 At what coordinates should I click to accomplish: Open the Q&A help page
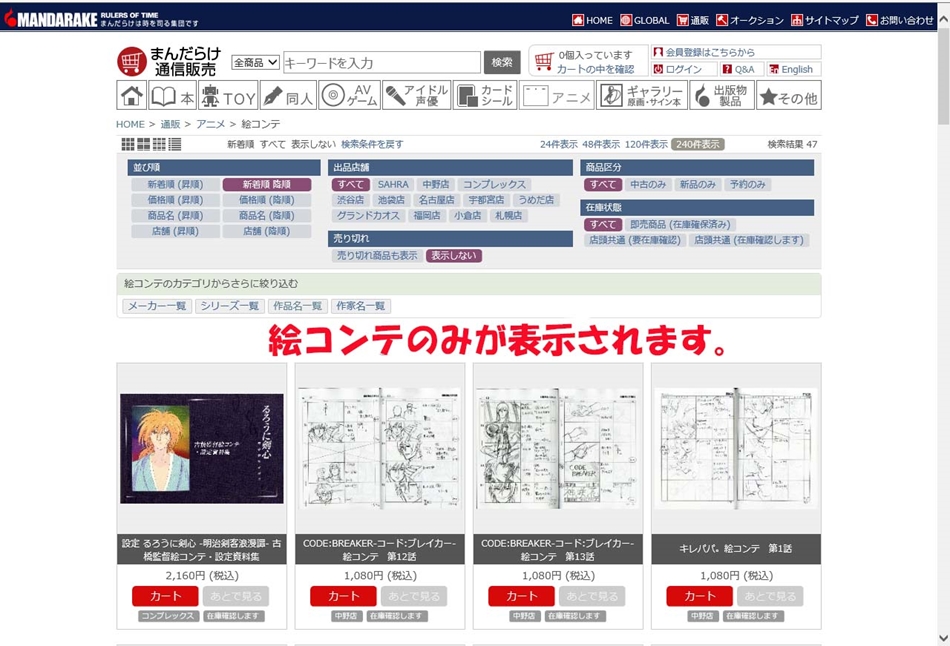pyautogui.click(x=742, y=69)
